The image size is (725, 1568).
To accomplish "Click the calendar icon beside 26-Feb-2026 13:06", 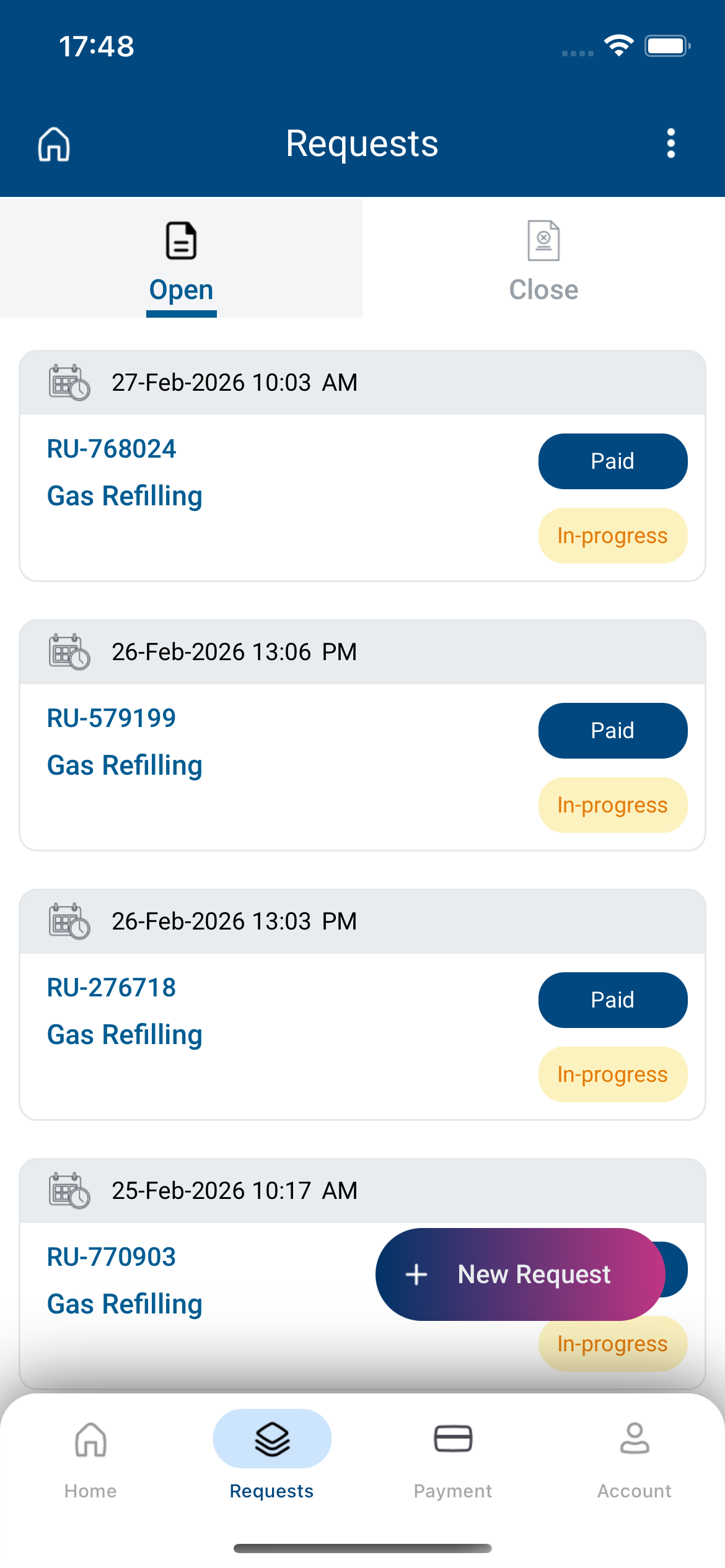I will click(x=69, y=651).
